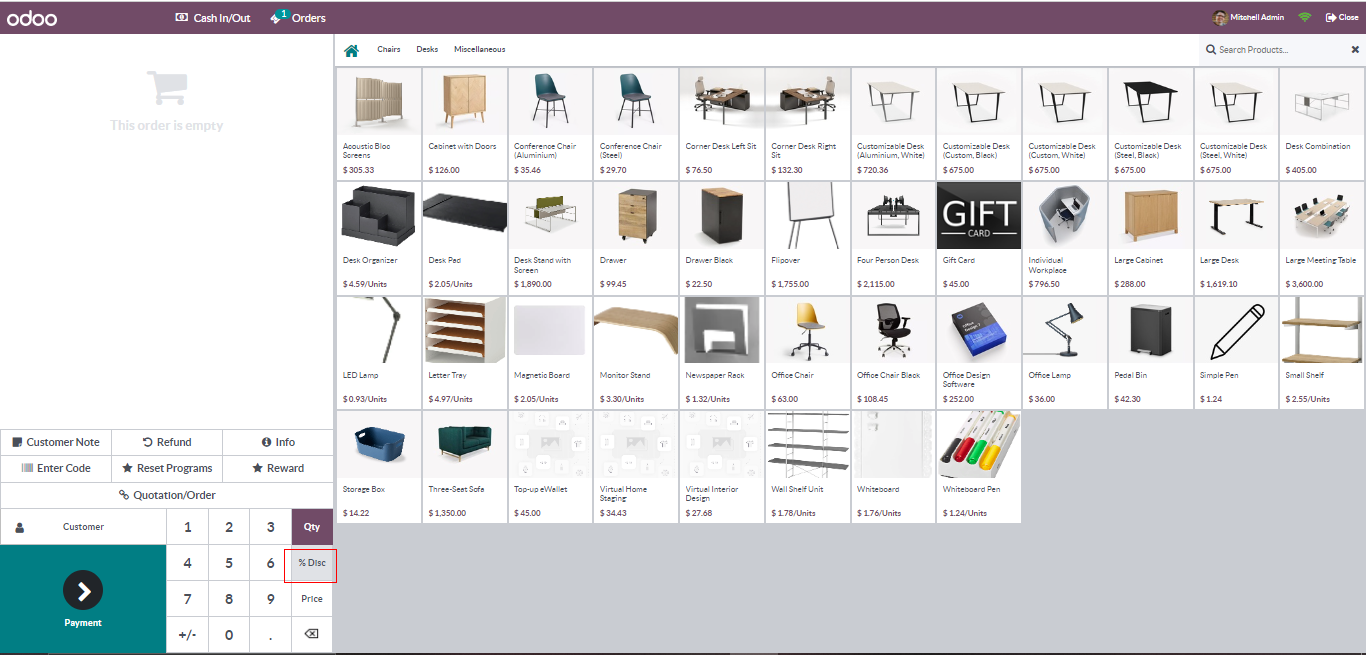1366x655 pixels.
Task: Switch numpad mode to % Disc
Action: click(x=312, y=563)
